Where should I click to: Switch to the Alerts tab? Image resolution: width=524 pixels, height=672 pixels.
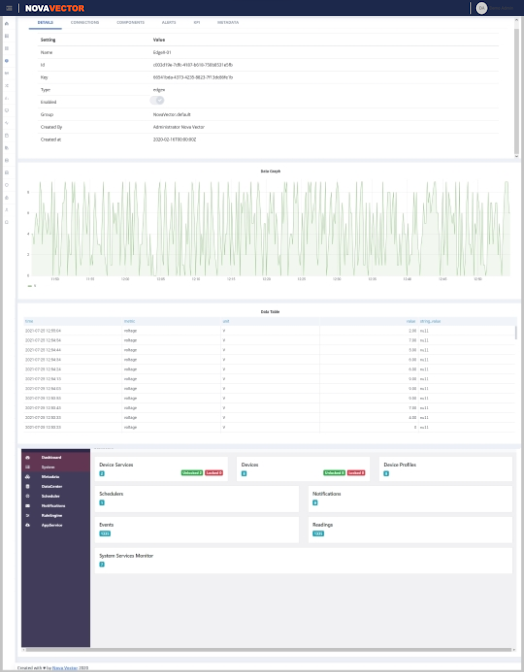coord(169,22)
